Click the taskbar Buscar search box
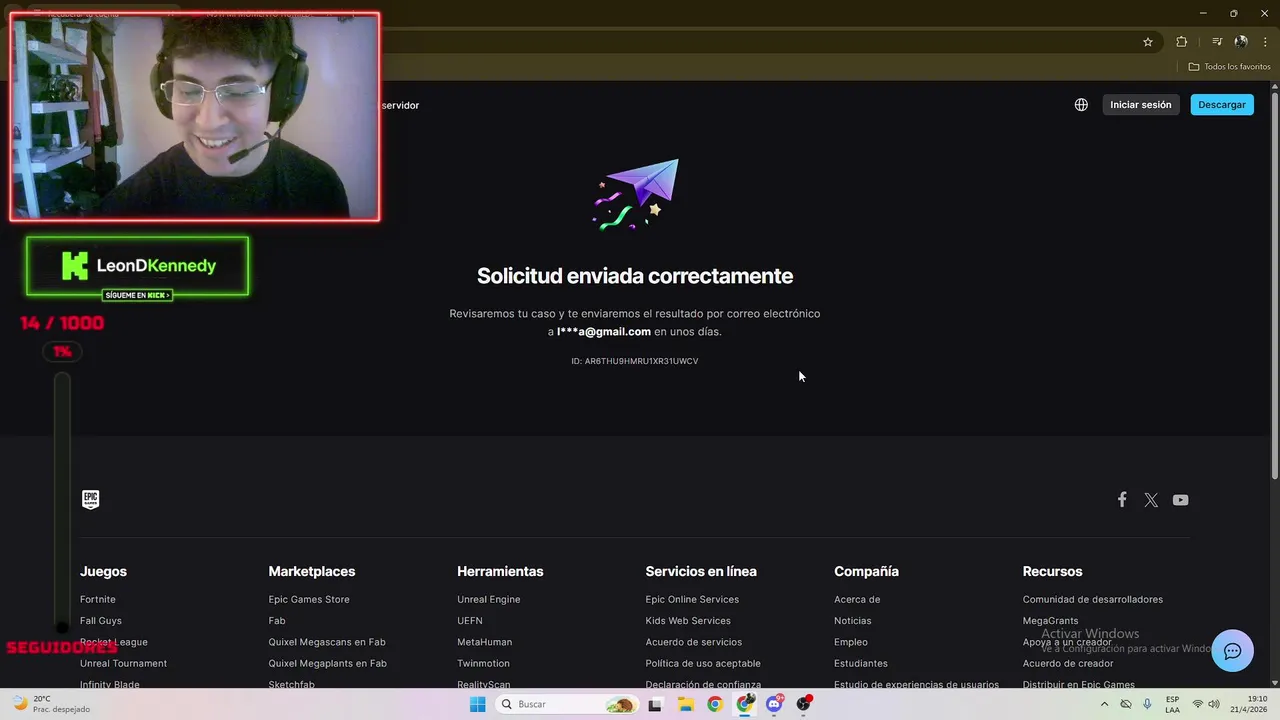 [568, 704]
